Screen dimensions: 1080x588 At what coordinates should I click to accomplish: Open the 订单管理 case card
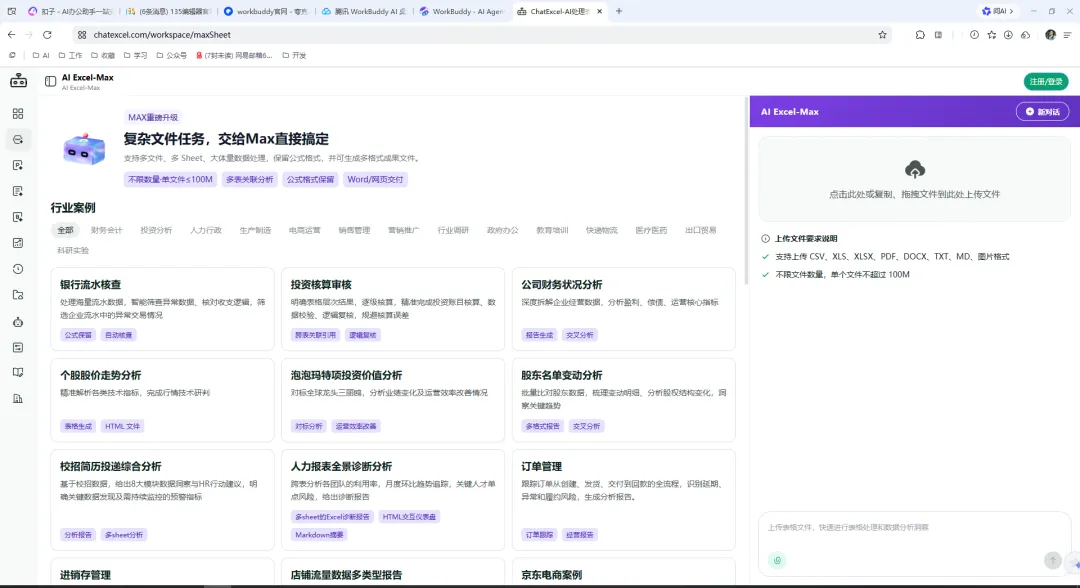tap(623, 500)
